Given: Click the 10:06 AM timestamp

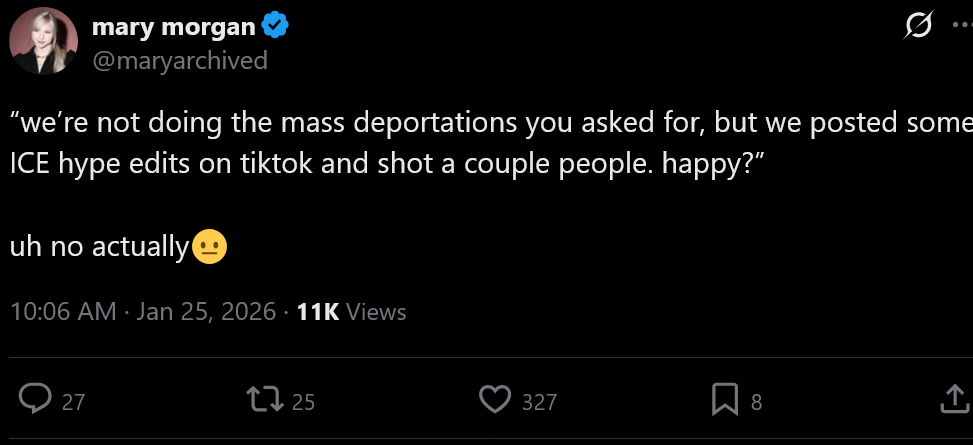Looking at the screenshot, I should point(63,311).
